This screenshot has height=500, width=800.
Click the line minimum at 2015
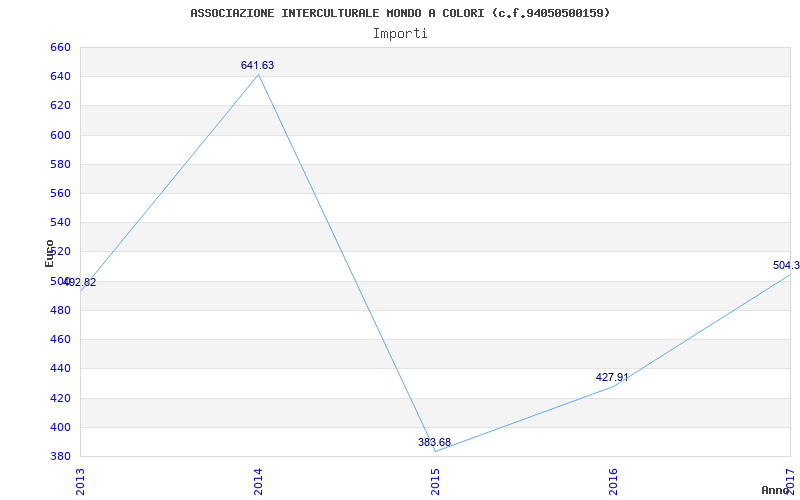pos(436,451)
